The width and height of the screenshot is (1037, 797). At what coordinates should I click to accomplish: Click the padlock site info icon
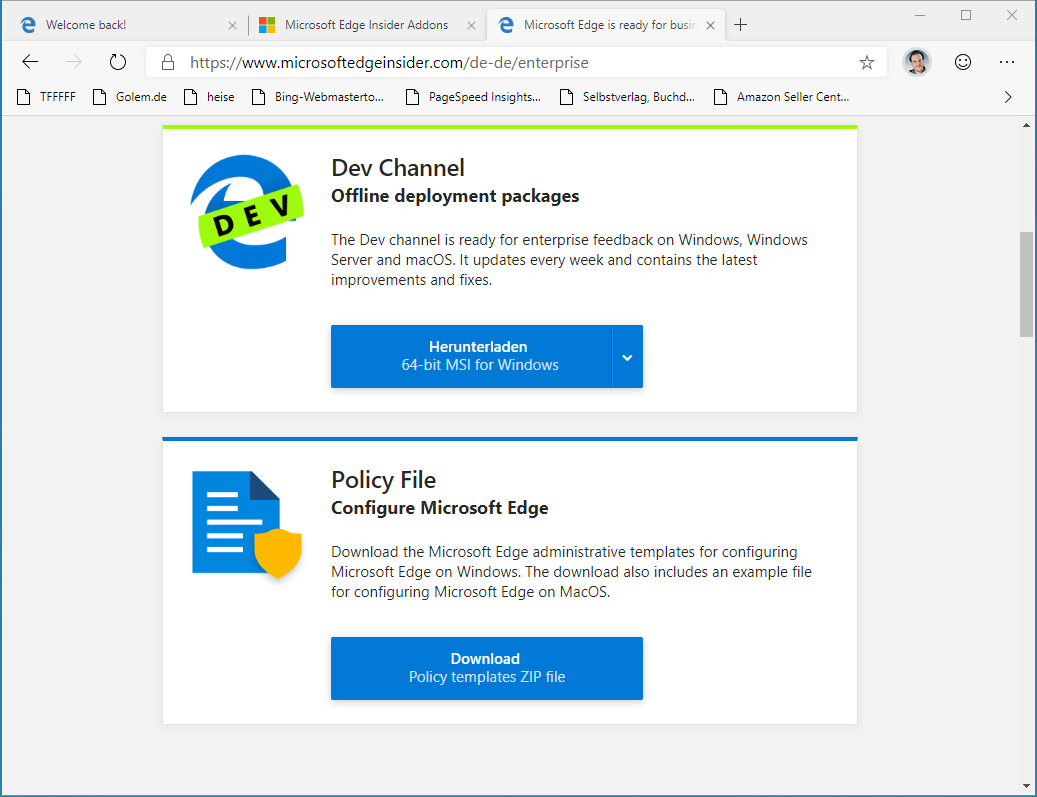(168, 62)
